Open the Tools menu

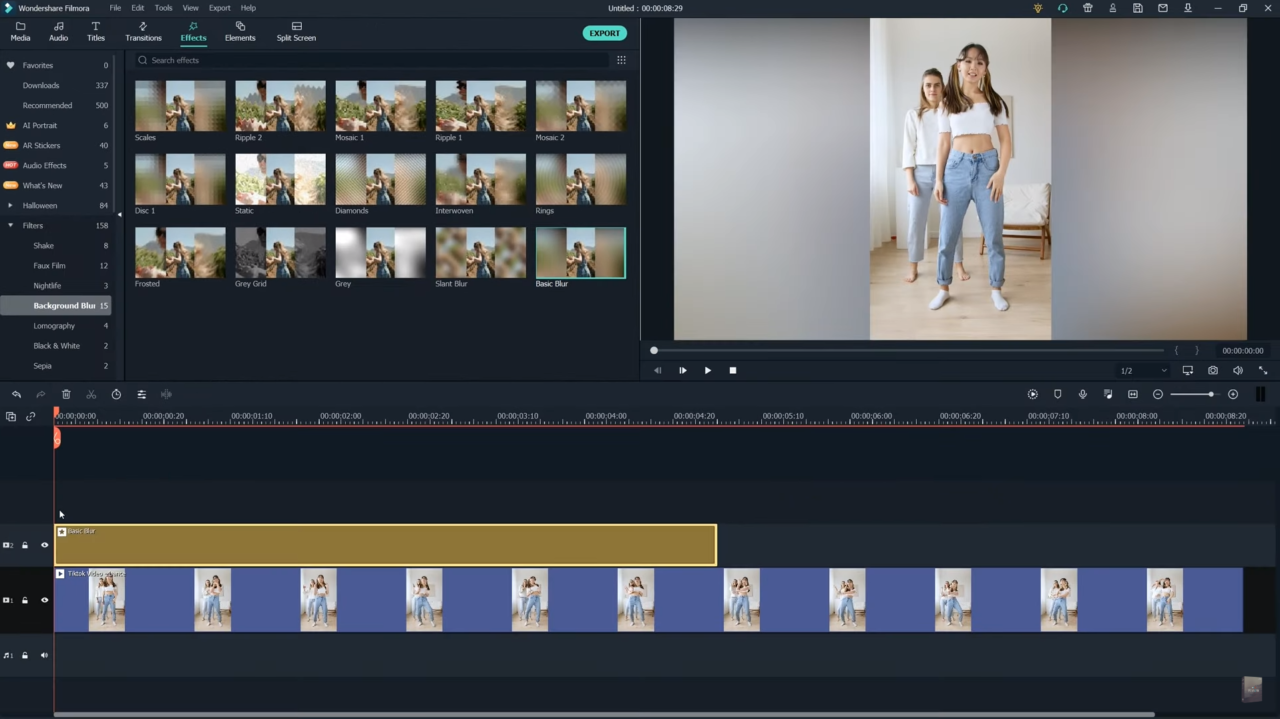click(163, 8)
